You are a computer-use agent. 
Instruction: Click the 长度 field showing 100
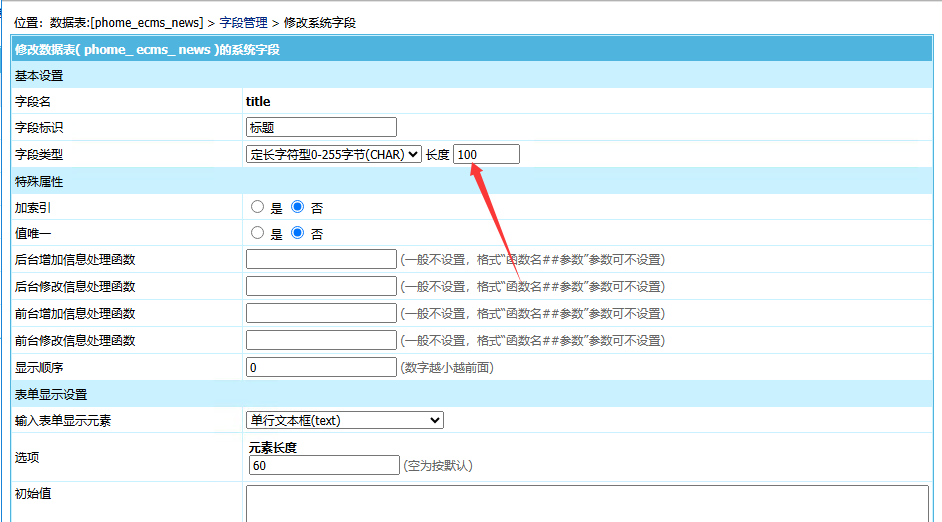pyautogui.click(x=486, y=154)
